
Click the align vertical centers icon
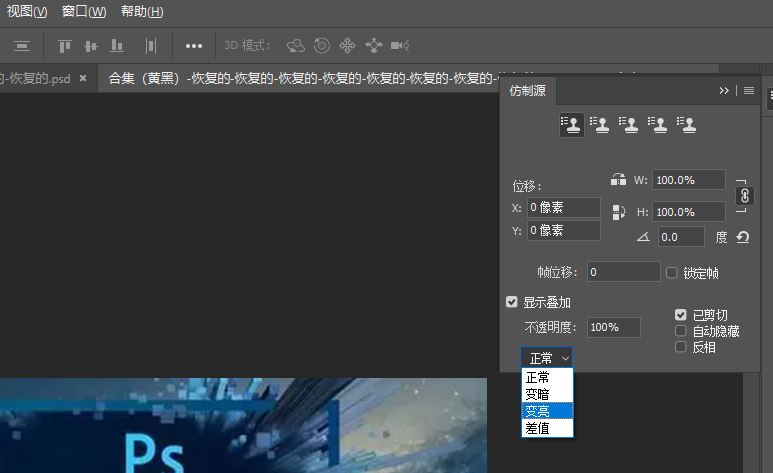click(91, 46)
